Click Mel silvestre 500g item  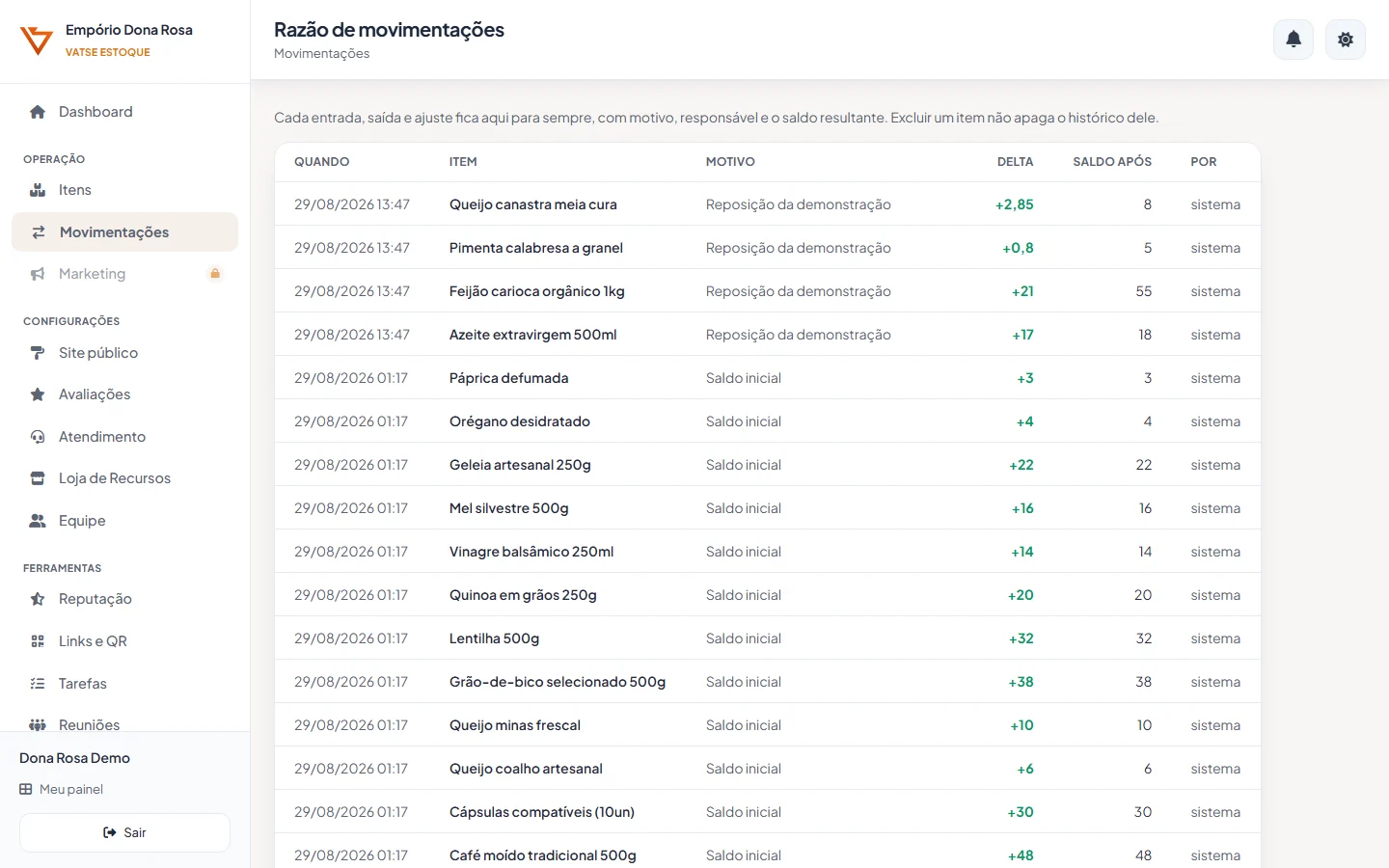click(x=509, y=508)
